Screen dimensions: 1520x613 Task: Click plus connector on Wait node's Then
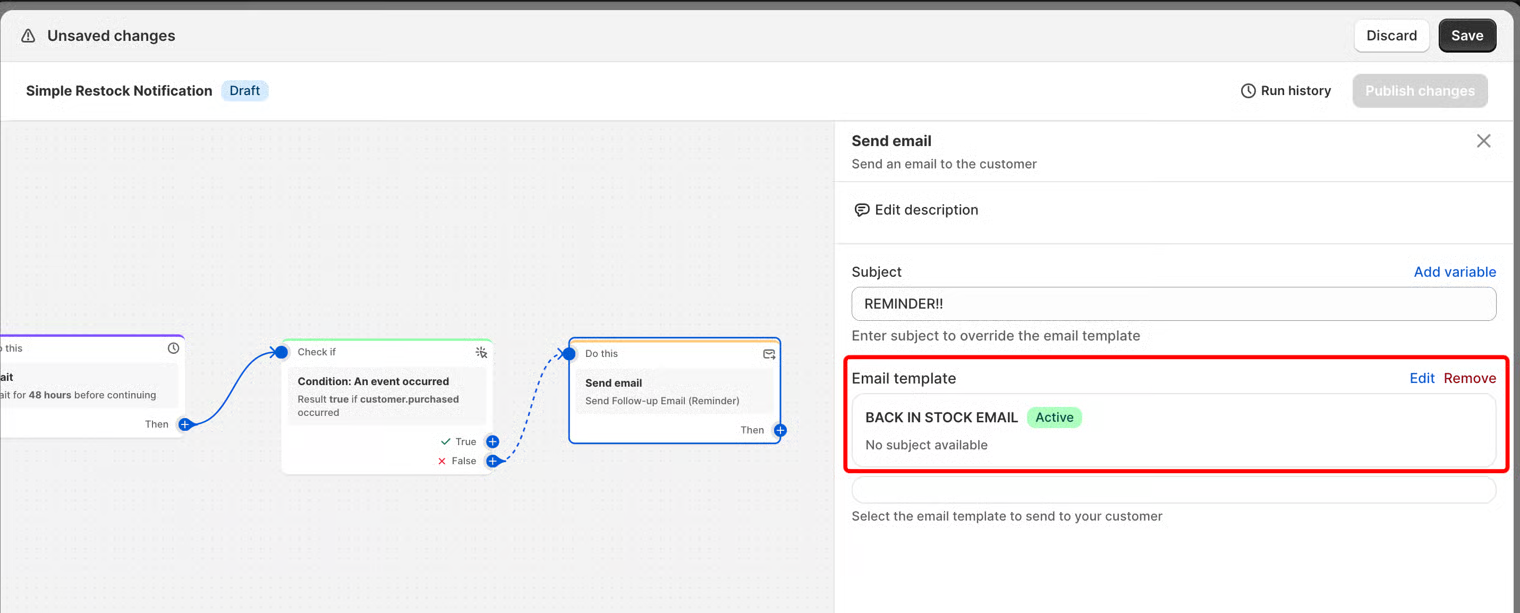click(x=185, y=424)
